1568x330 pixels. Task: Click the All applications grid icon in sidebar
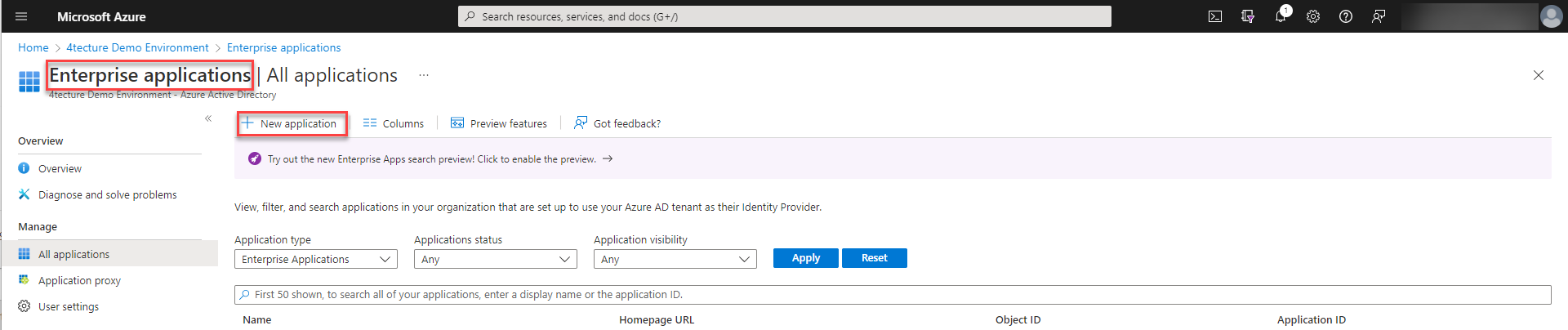click(24, 254)
